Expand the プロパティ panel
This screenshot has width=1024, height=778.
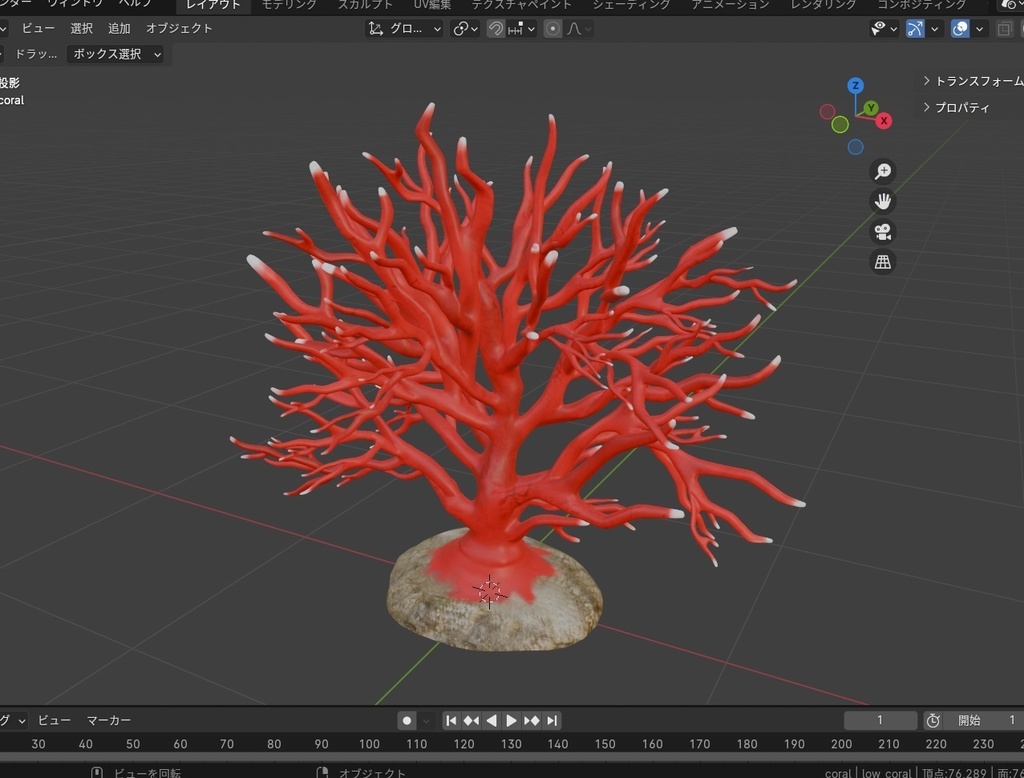point(962,107)
